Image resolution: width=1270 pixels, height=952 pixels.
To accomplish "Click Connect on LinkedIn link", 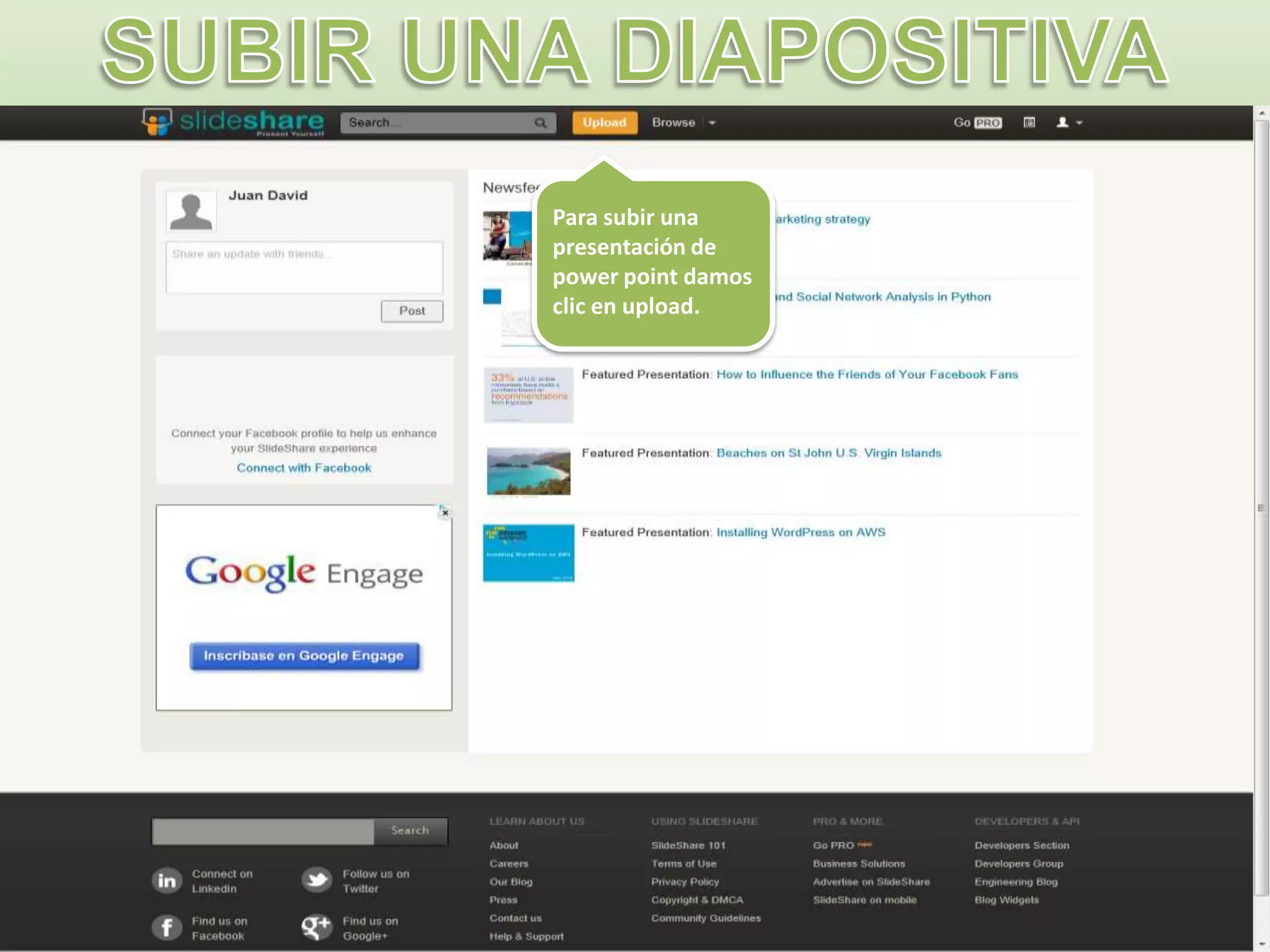I will [x=222, y=881].
